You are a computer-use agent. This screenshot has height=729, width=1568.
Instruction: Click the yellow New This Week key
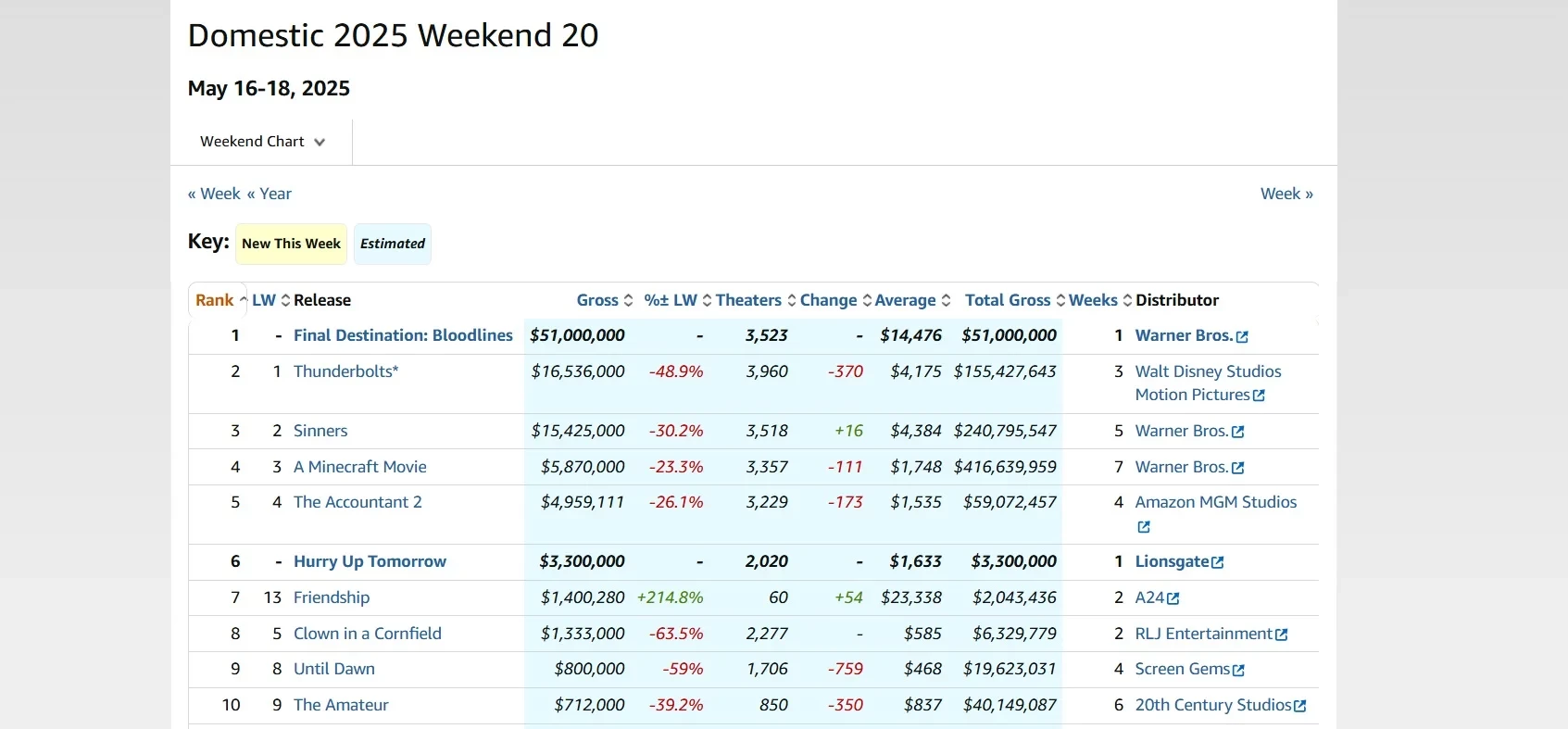click(291, 244)
